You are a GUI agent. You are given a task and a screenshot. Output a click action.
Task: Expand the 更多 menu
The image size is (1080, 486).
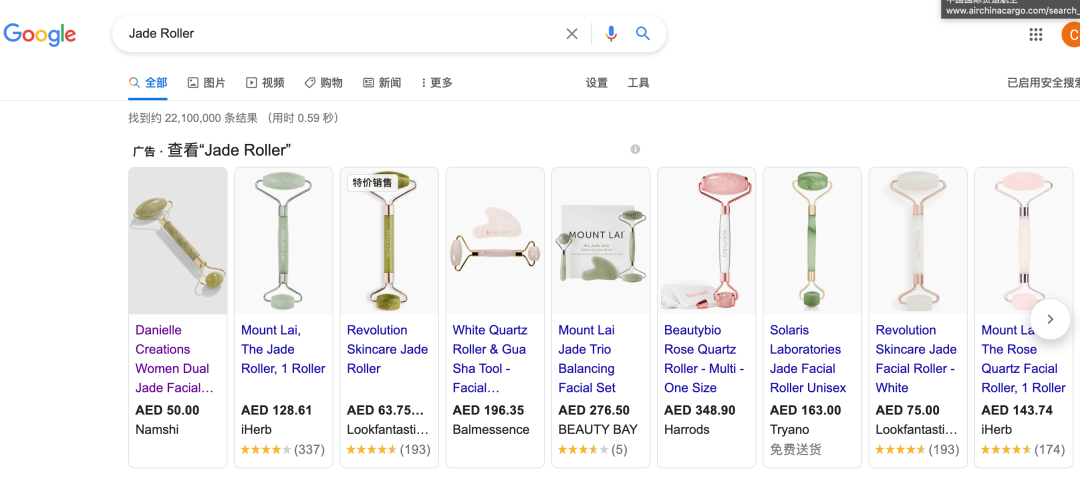(437, 83)
